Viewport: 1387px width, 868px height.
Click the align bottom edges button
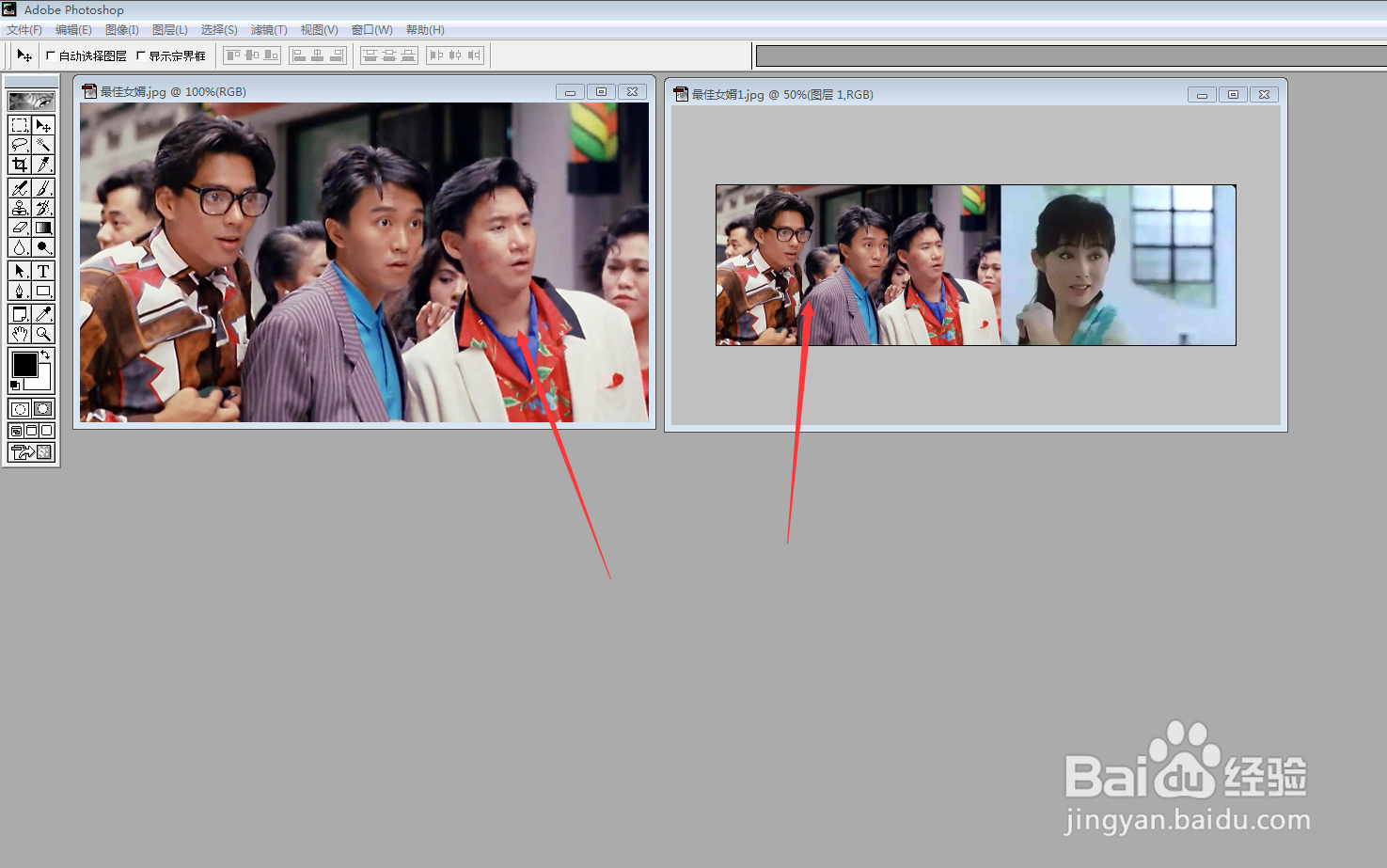271,55
